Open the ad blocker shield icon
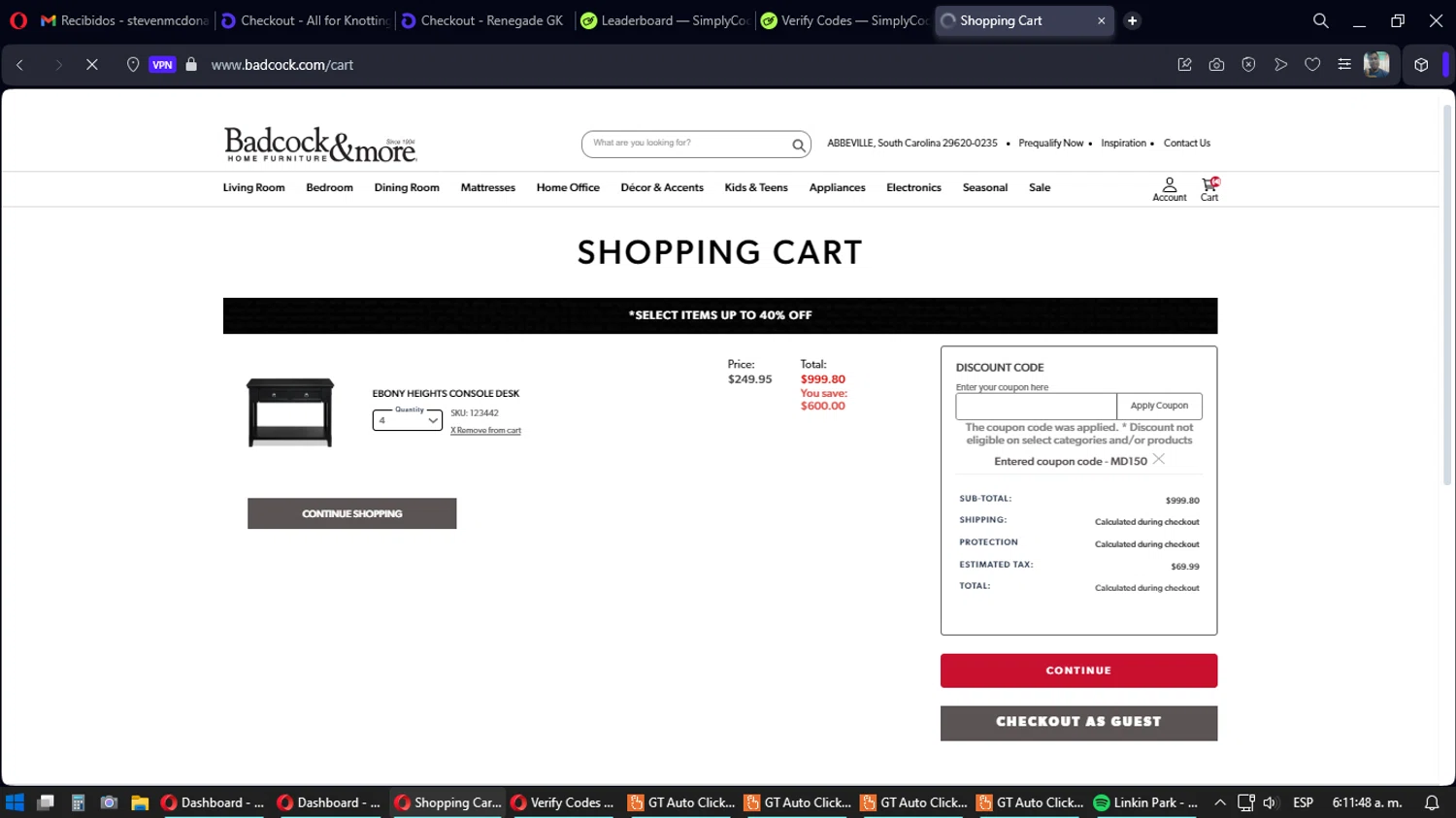Viewport: 1456px width, 818px height. point(1248,65)
